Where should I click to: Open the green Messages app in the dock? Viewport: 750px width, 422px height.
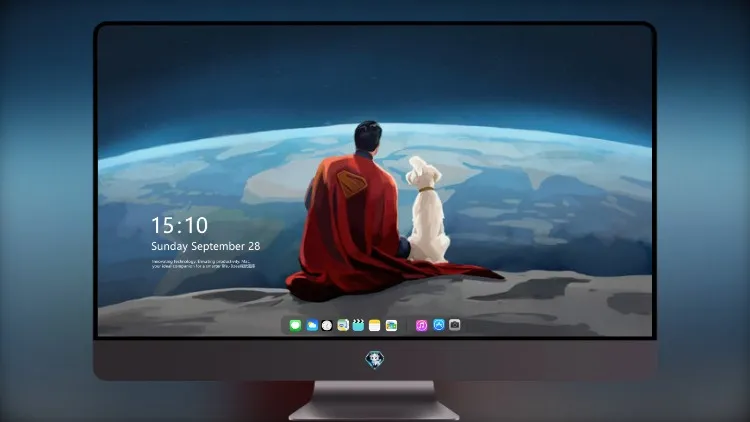295,325
